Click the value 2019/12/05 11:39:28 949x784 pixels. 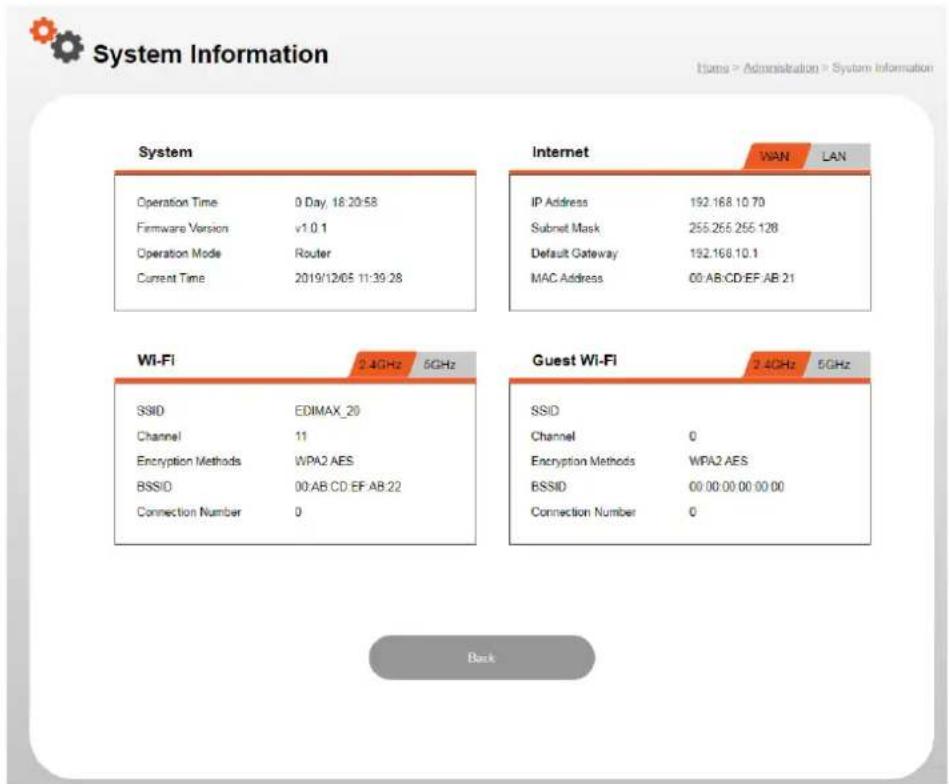(349, 278)
